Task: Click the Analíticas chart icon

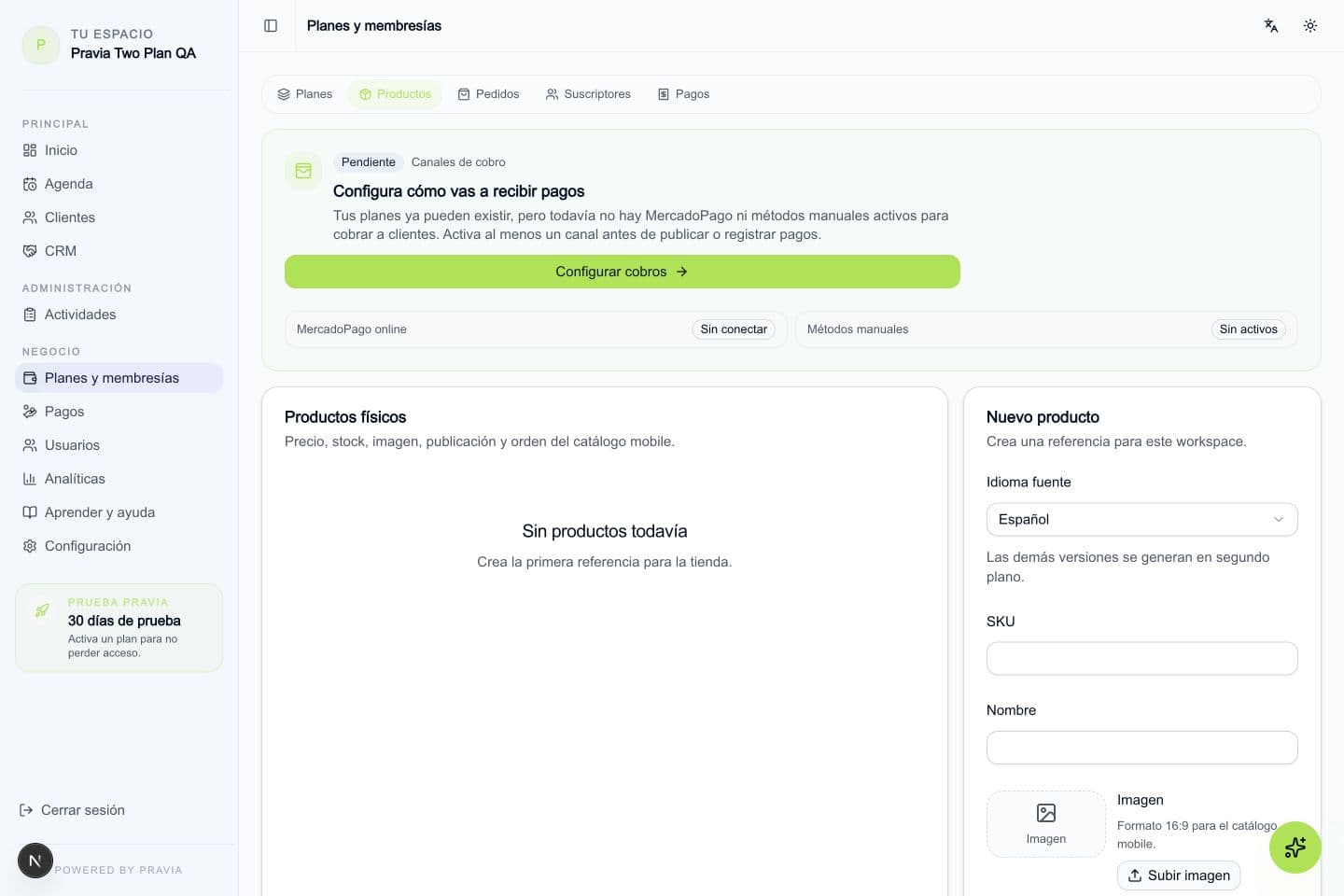Action: [x=30, y=479]
